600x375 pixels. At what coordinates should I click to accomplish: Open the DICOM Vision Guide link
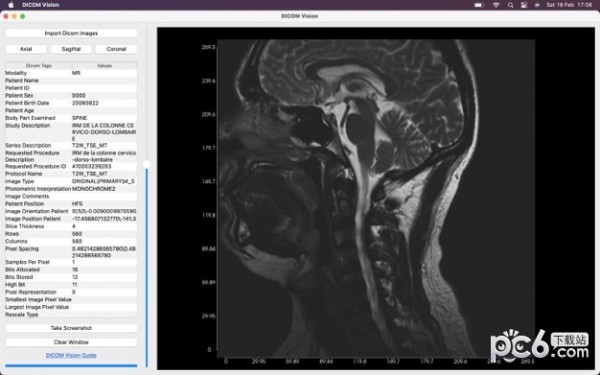pos(71,355)
